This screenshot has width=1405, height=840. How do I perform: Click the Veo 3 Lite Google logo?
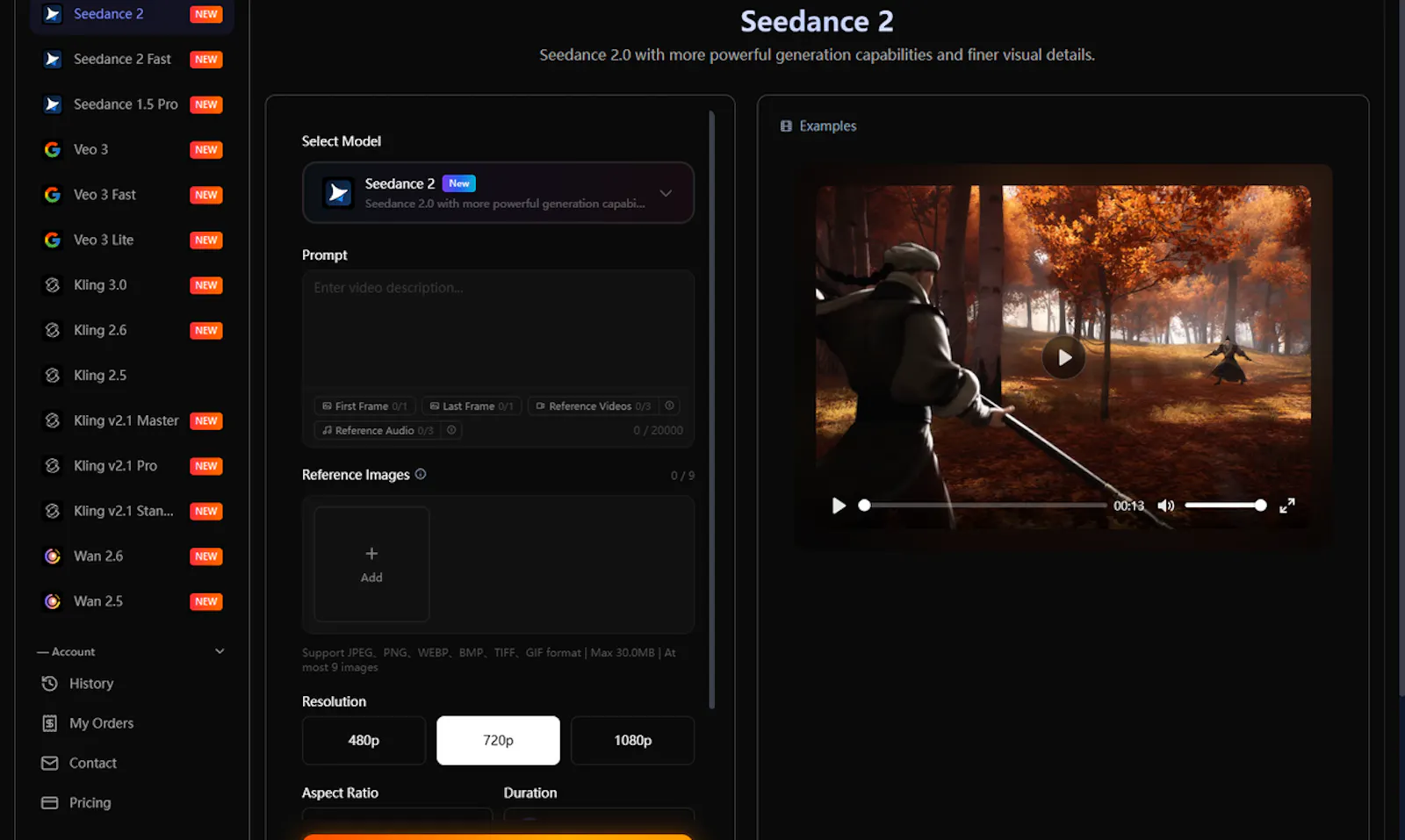[x=53, y=240]
